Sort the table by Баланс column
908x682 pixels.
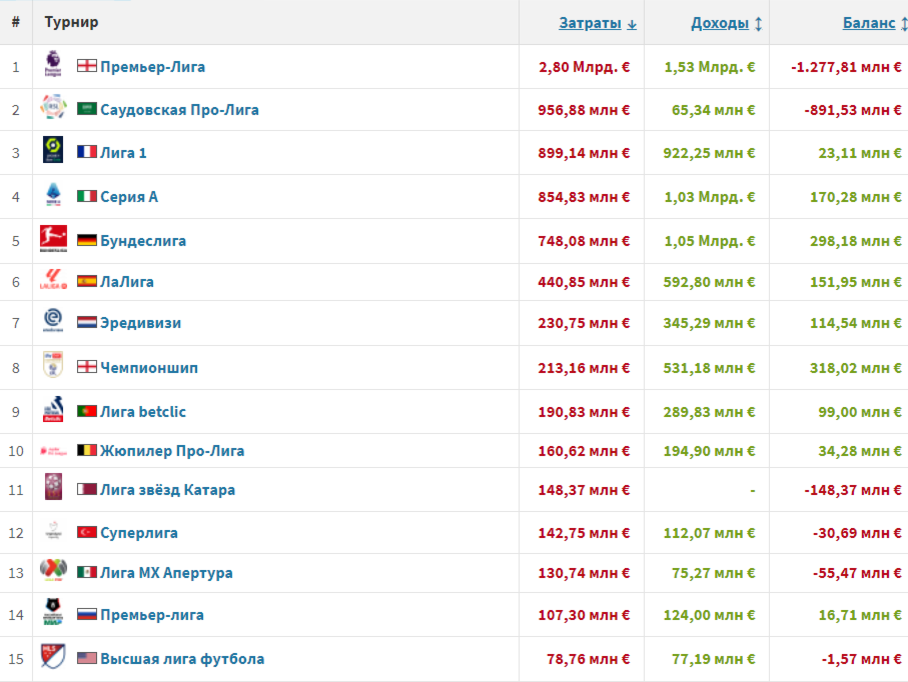(x=875, y=23)
